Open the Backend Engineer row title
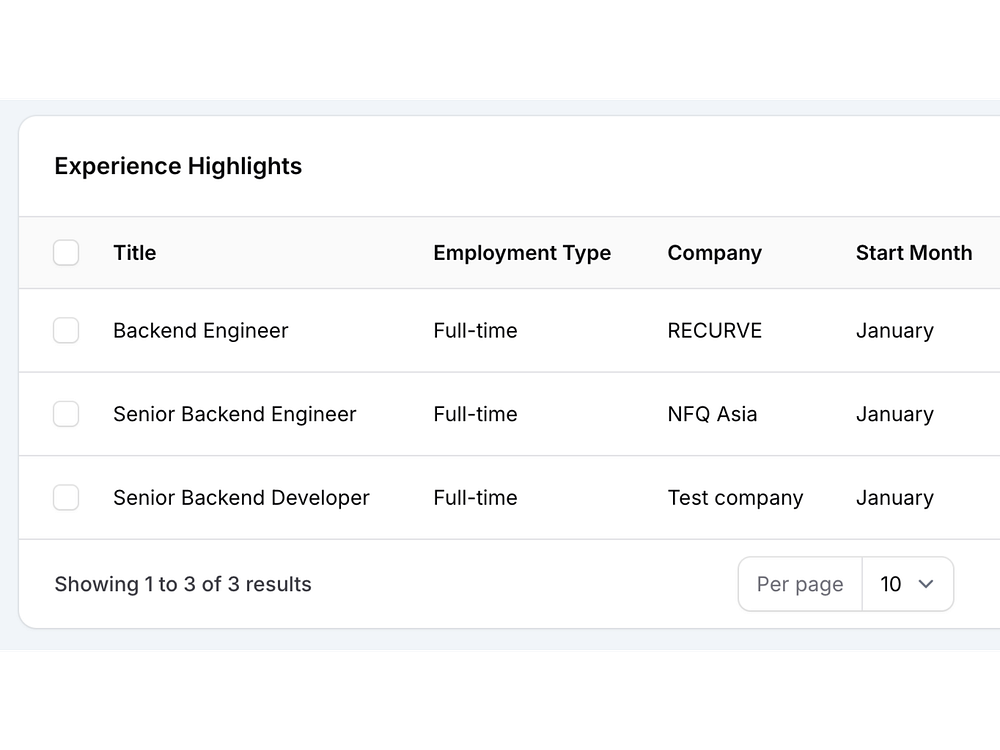The image size is (1000, 750). pos(200,331)
